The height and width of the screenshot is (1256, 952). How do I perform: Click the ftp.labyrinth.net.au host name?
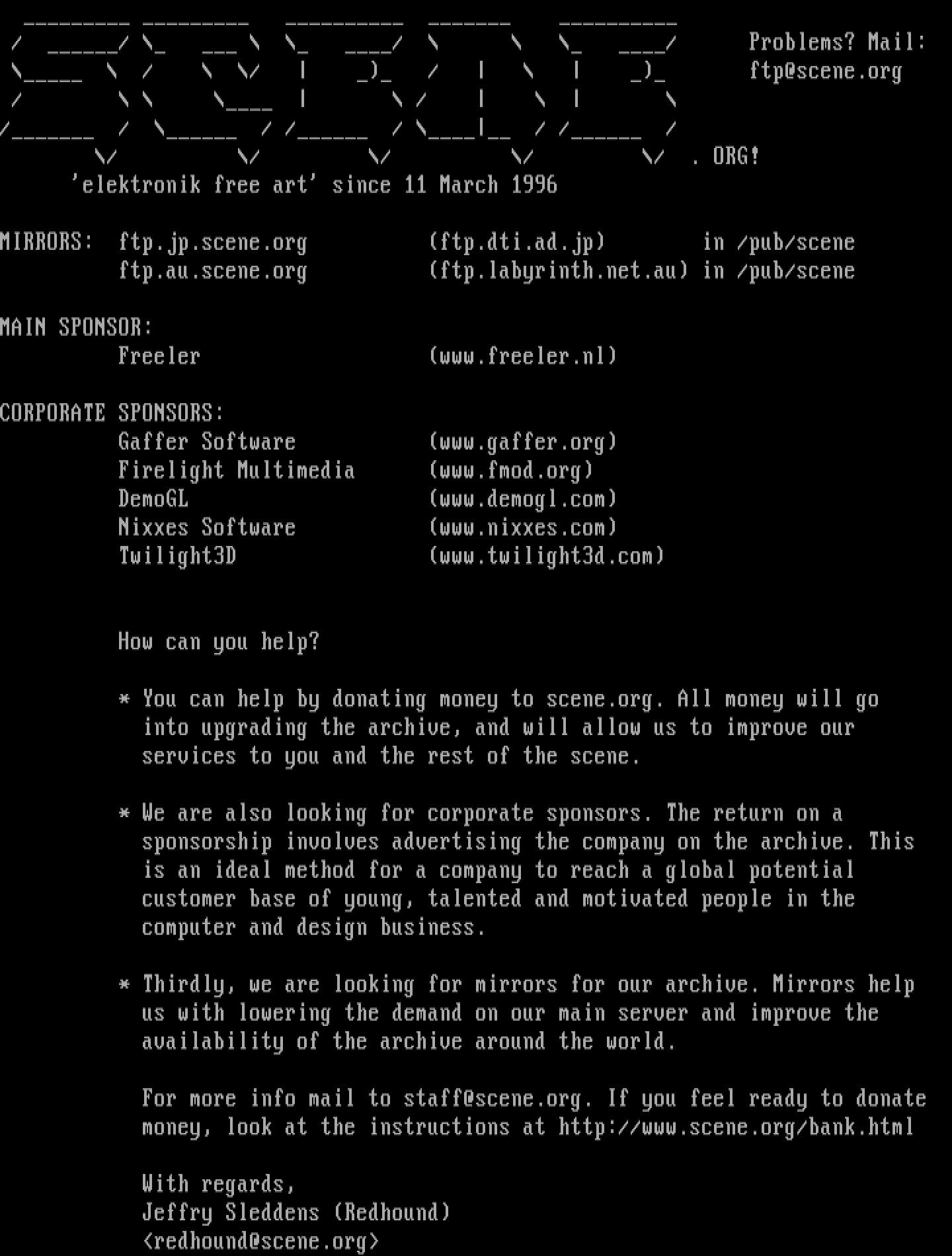point(559,271)
